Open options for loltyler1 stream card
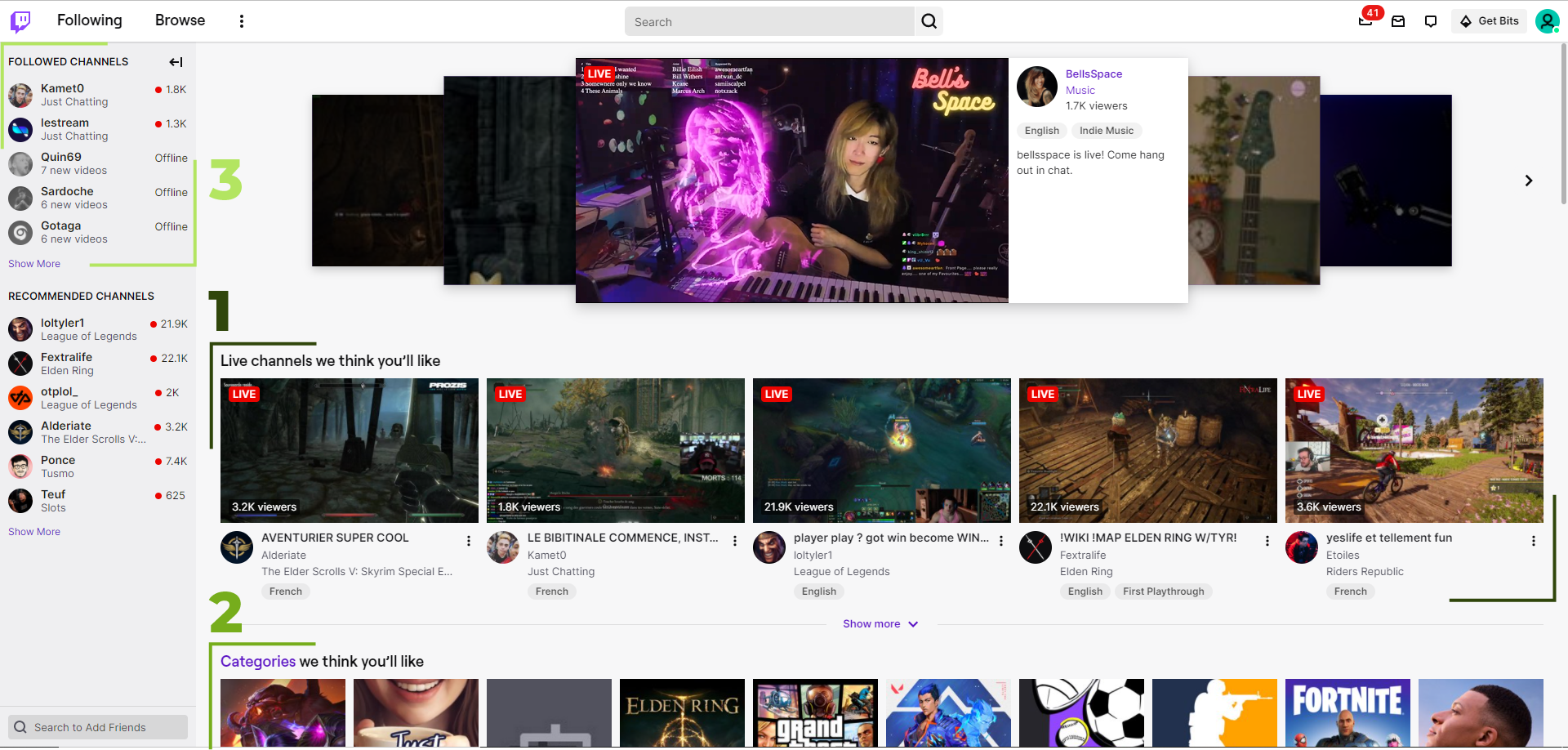 point(1001,541)
